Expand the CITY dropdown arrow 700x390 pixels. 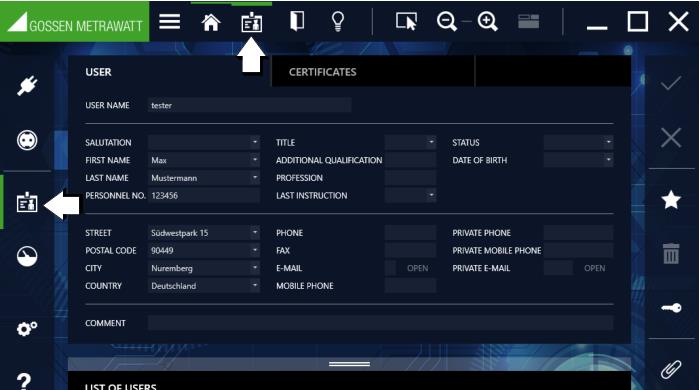255,268
